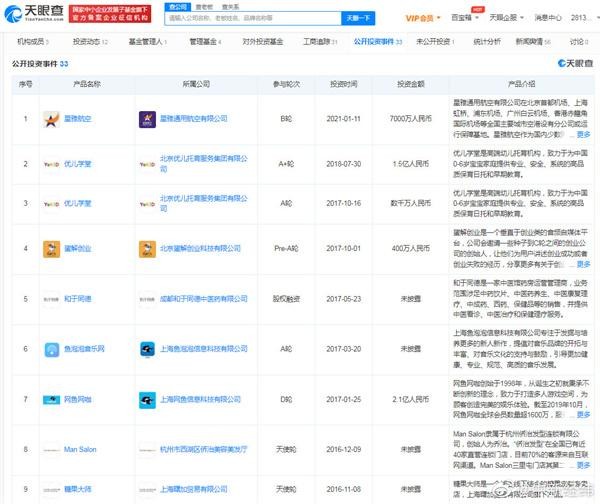Open the 网鱼网咖 product logo
The width and height of the screenshot is (600, 504).
[52, 400]
